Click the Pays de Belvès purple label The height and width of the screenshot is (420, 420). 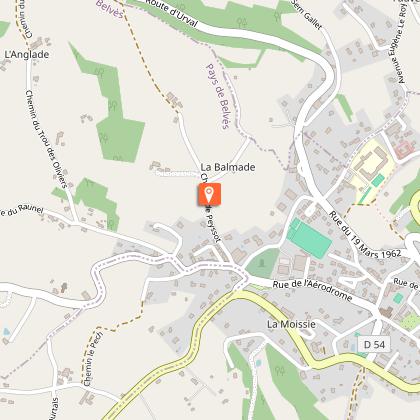click(x=219, y=96)
